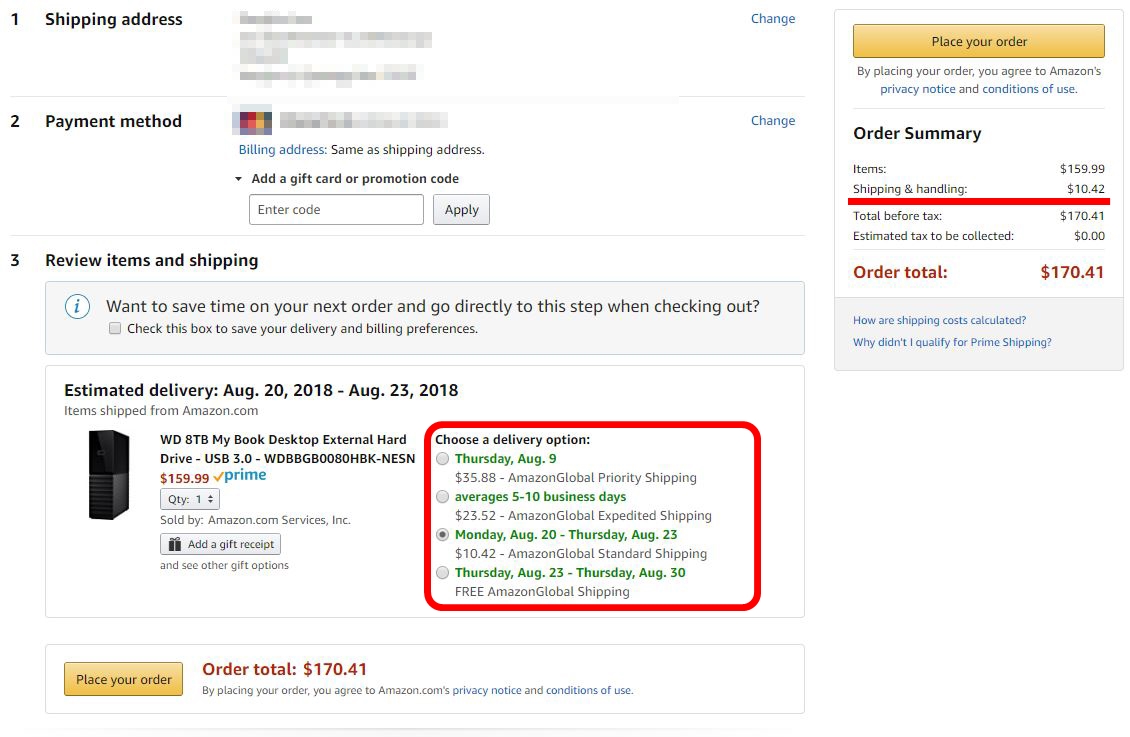1130x737 pixels.
Task: Choose AmazonGlobal Expedited Shipping option
Action: click(x=442, y=497)
